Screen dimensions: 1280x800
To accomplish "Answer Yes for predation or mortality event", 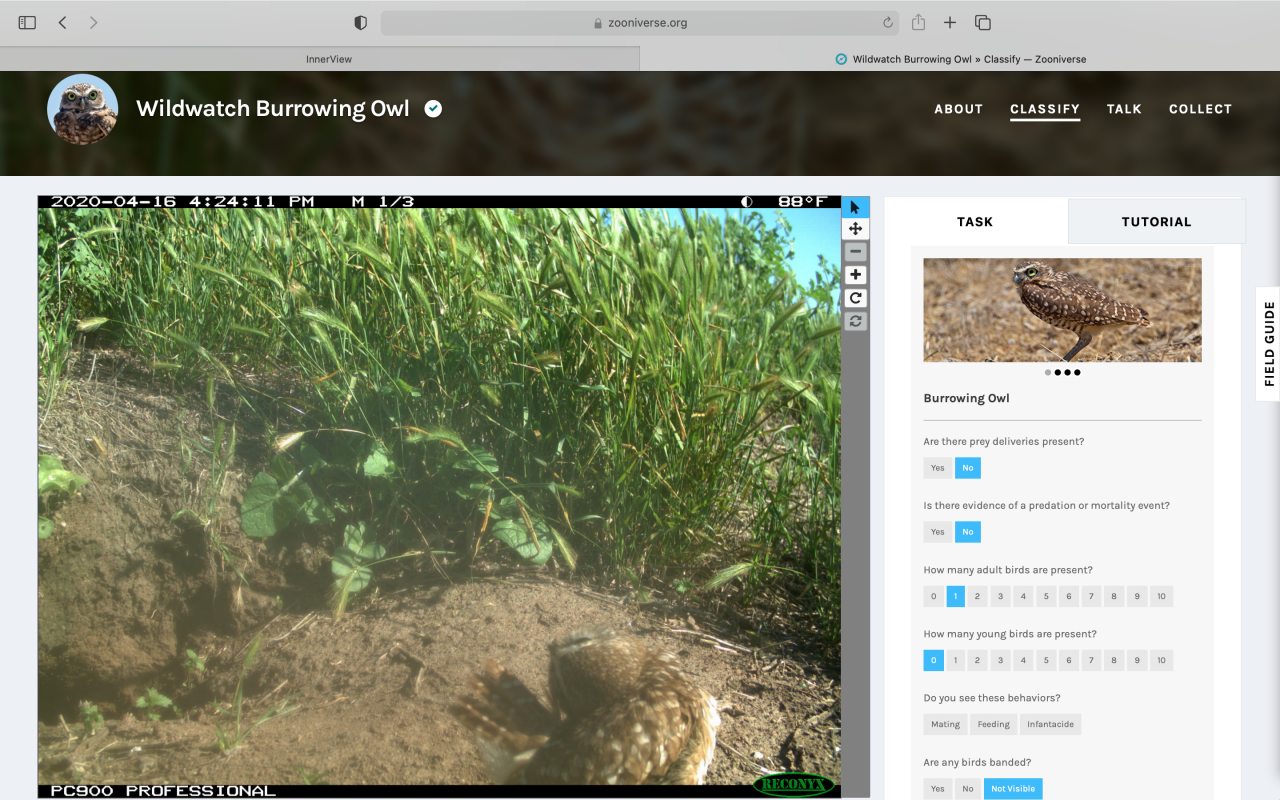I will tap(937, 532).
